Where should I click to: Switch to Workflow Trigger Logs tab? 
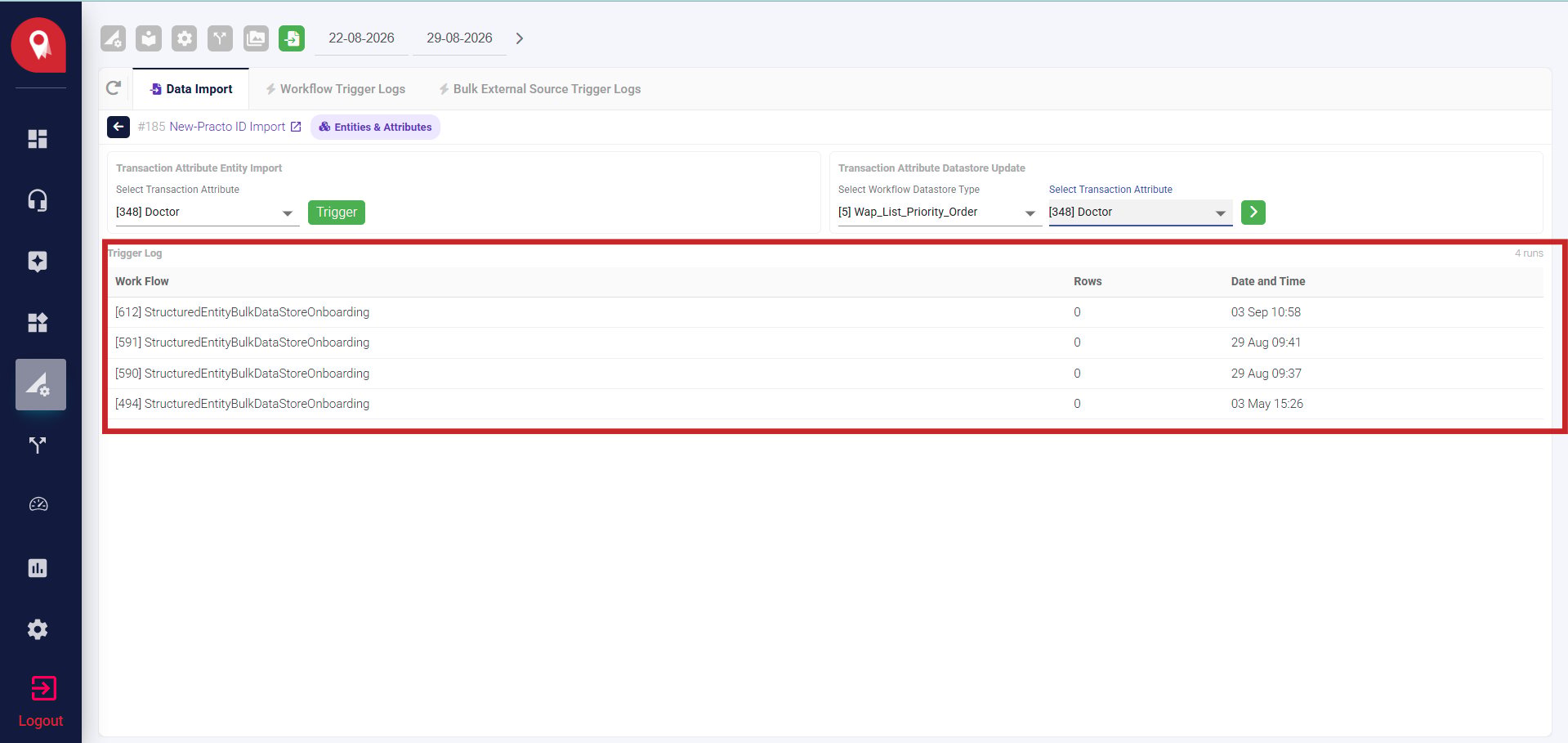pos(335,89)
